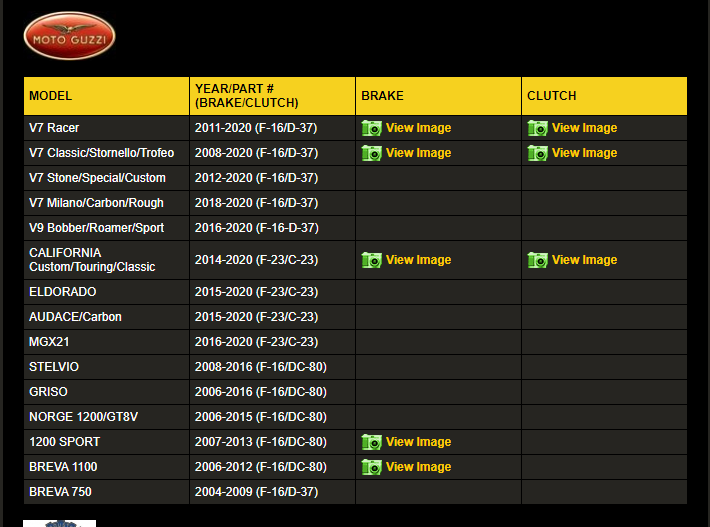Screen dimensions: 710x527
Task: Select the V7 Stone/Special/Custom model cell
Action: click(106, 178)
